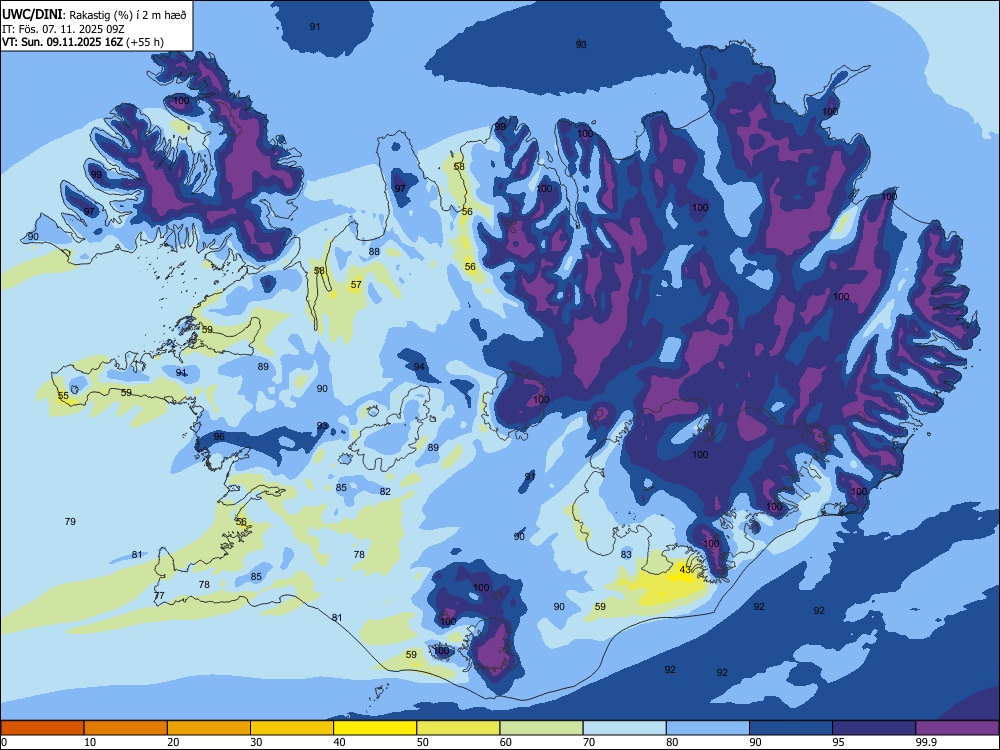Click the VT valid time line
Screen dimensions: 1000x750
point(82,42)
